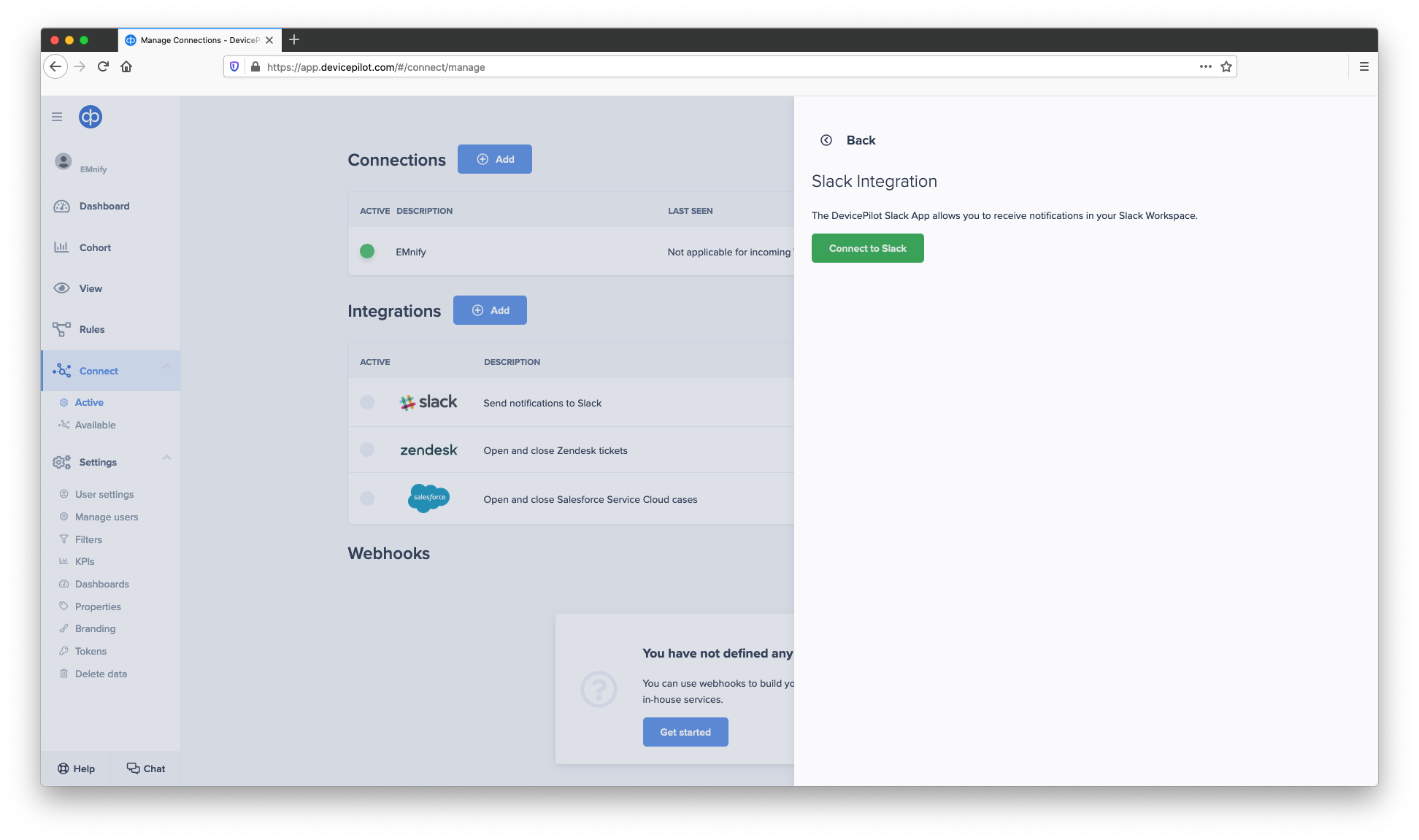This screenshot has height=840, width=1419.
Task: Click the site lock padlock icon
Action: coord(255,66)
